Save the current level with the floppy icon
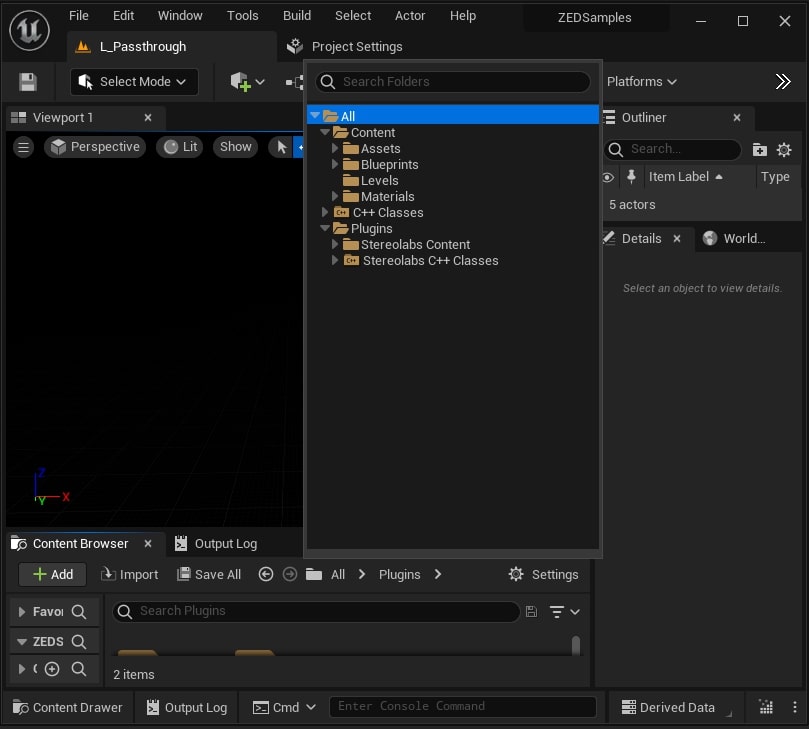 tap(28, 82)
